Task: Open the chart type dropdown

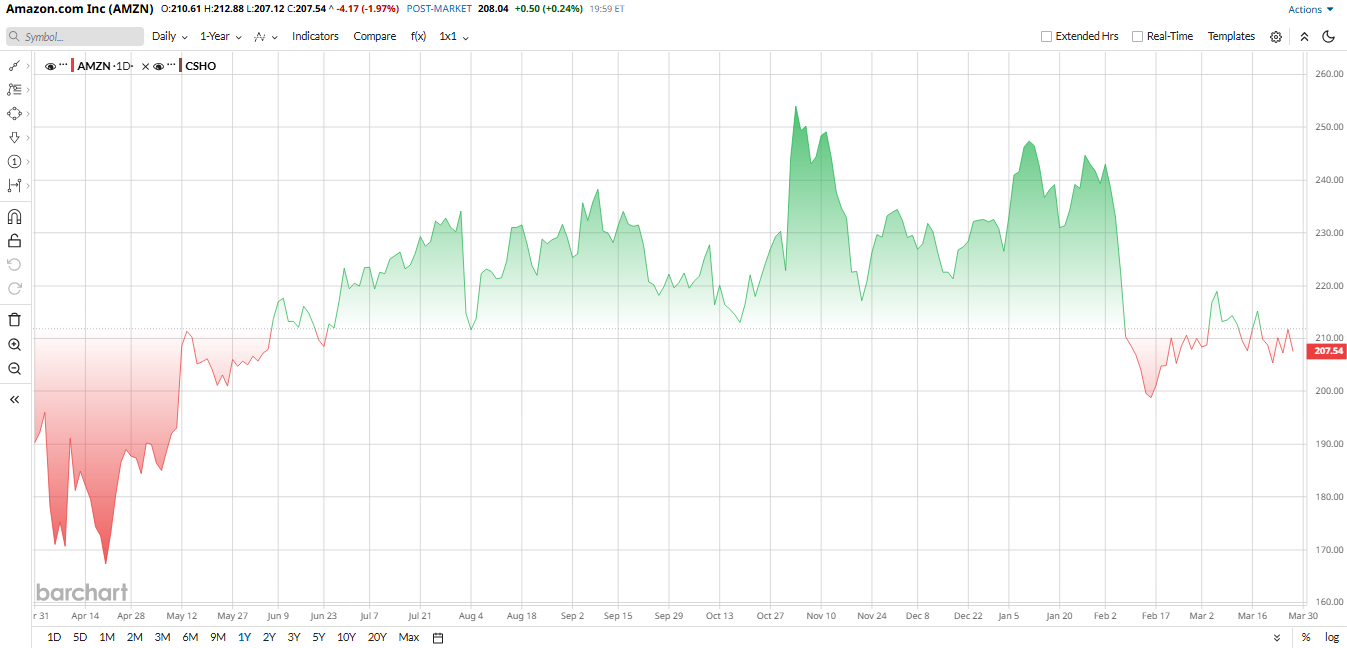Action: [x=265, y=36]
